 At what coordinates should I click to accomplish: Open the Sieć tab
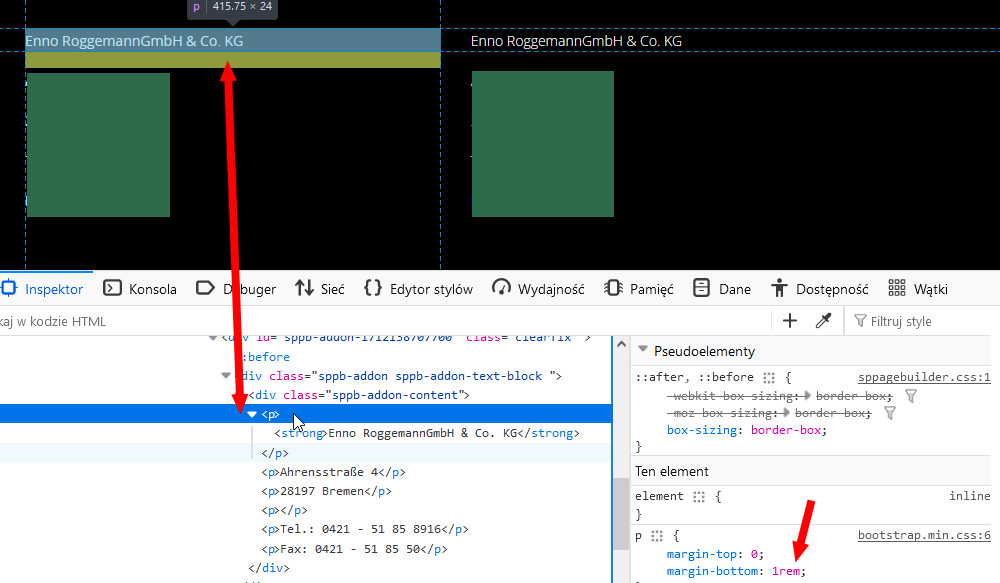point(320,289)
